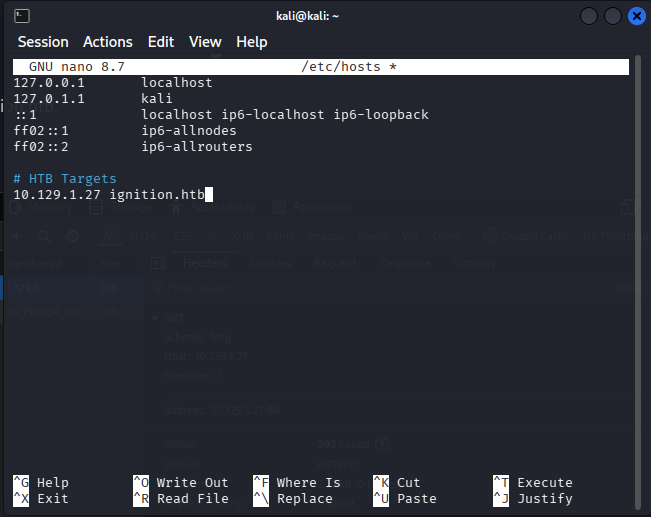The height and width of the screenshot is (517, 651).
Task: Open the Edit menu
Action: [161, 42]
